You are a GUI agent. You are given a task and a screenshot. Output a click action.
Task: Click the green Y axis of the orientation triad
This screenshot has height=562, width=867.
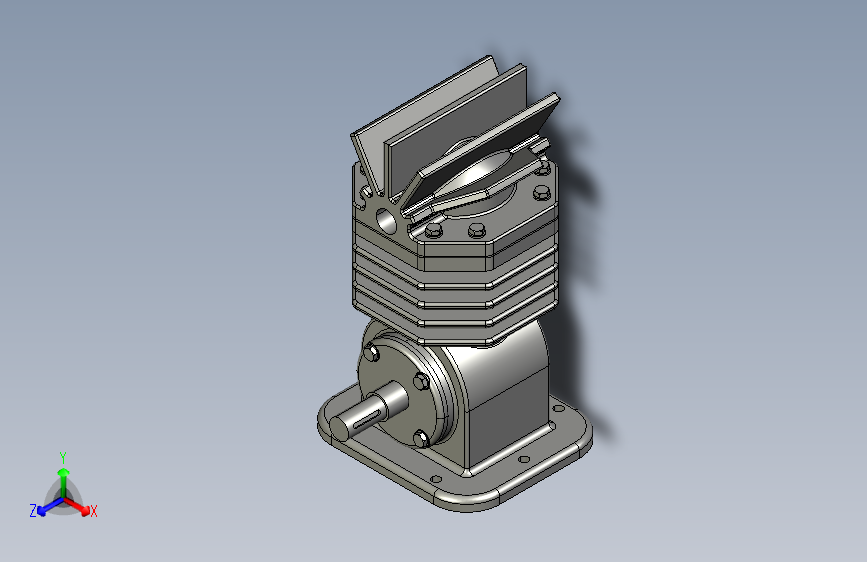coord(64,483)
